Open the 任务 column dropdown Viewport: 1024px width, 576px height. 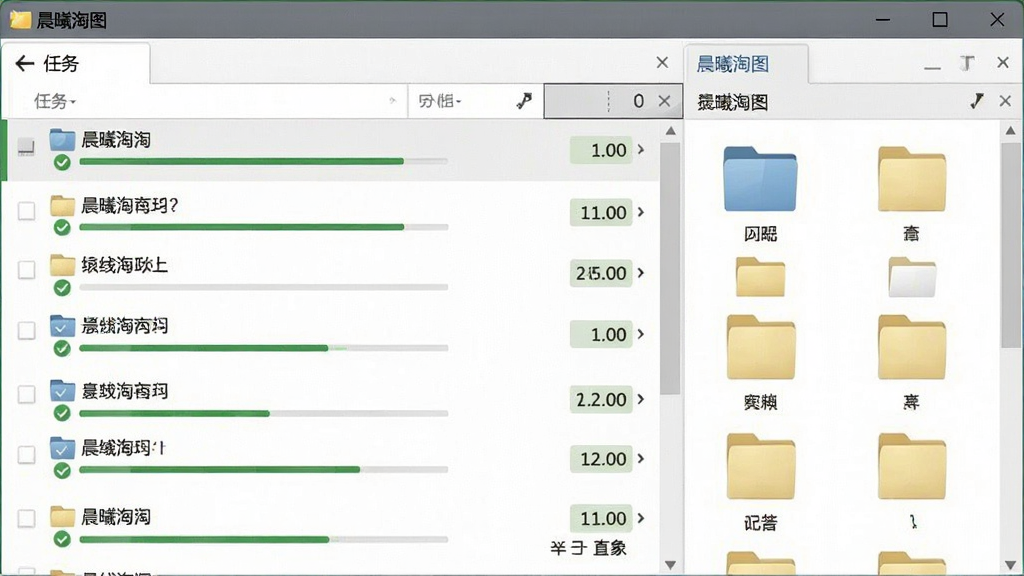pos(55,101)
